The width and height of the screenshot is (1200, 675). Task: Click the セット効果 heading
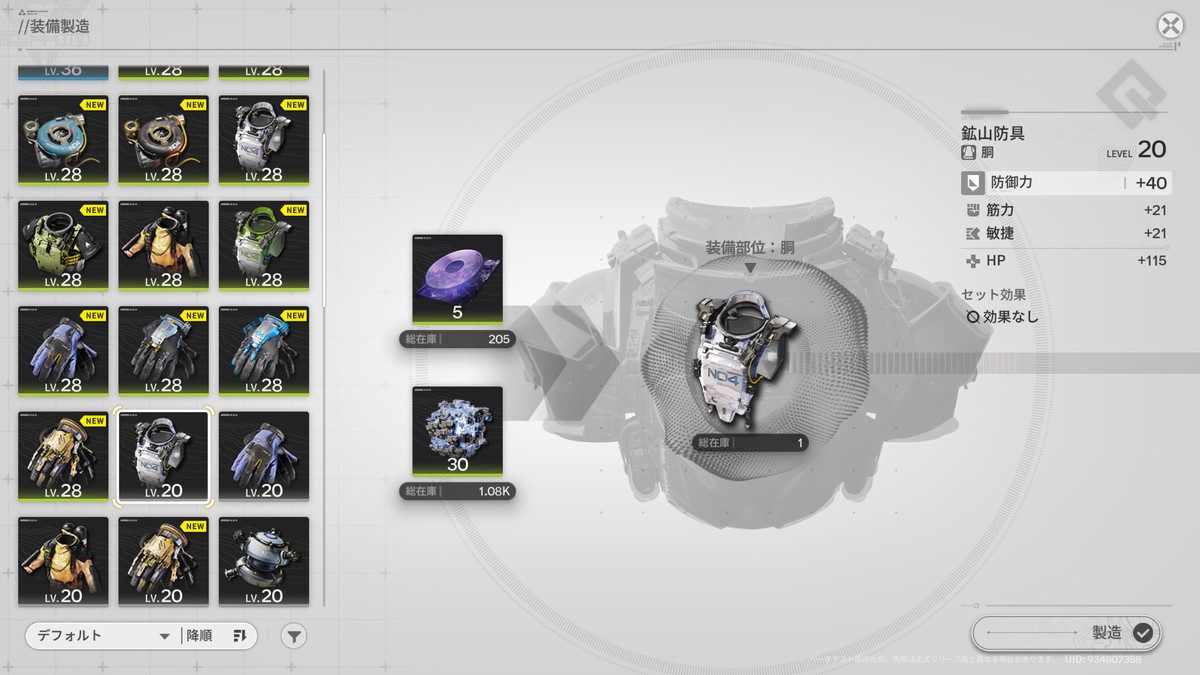coord(993,295)
